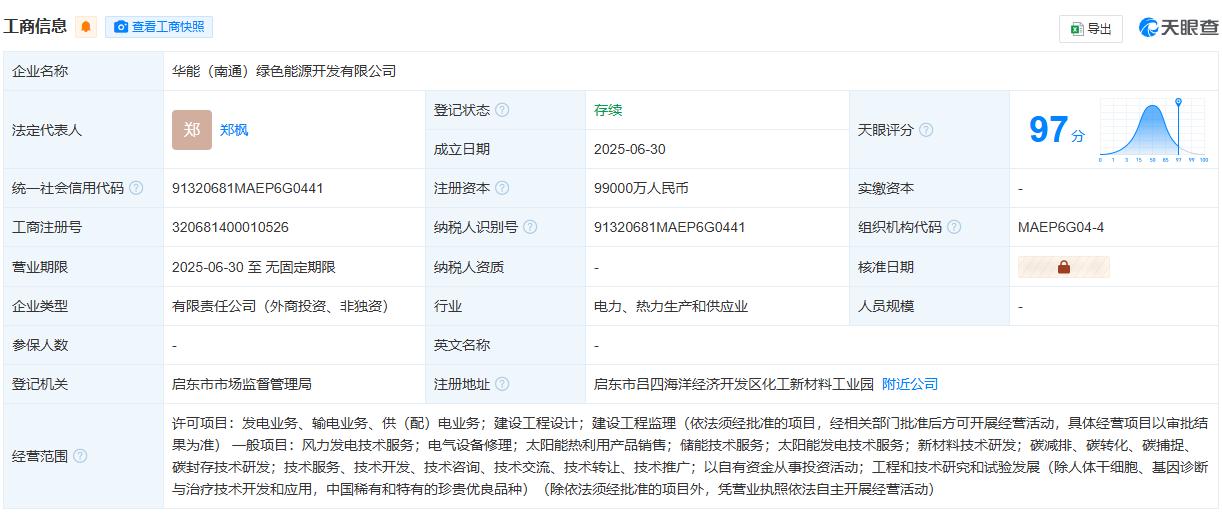Open 查看工商快照 snapshot button
The width and height of the screenshot is (1222, 513).
(159, 27)
